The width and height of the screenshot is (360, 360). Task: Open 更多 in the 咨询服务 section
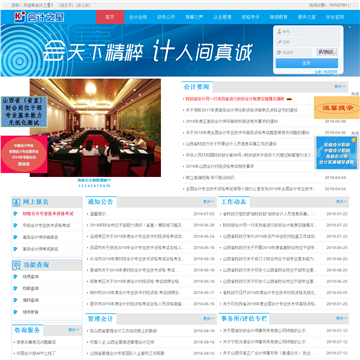[74, 330]
